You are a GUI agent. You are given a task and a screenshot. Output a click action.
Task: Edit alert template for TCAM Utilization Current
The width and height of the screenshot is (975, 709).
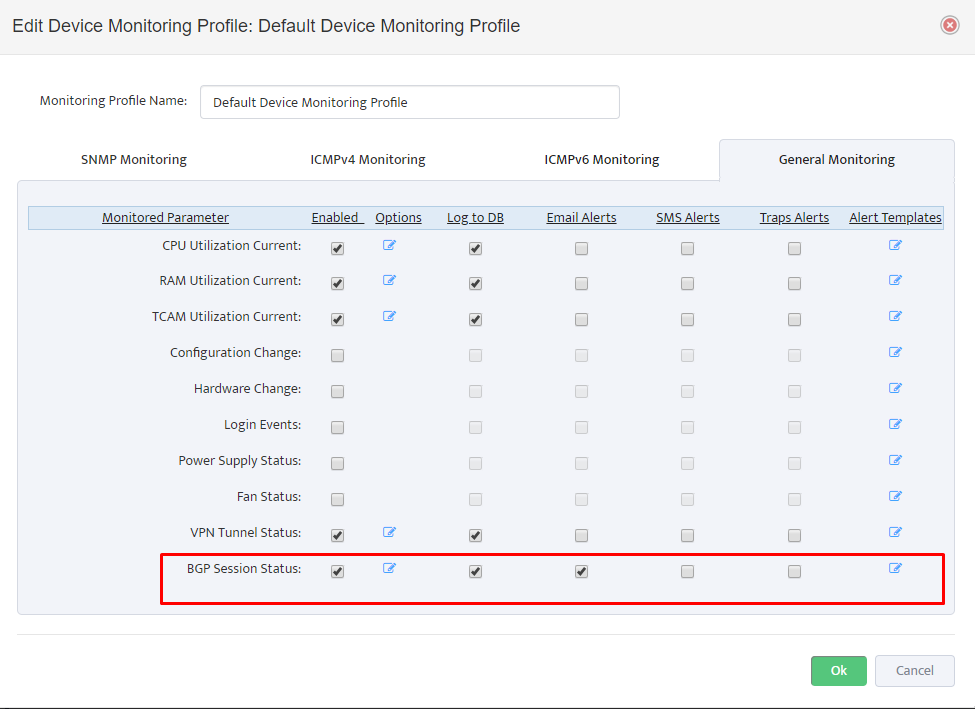coord(895,316)
